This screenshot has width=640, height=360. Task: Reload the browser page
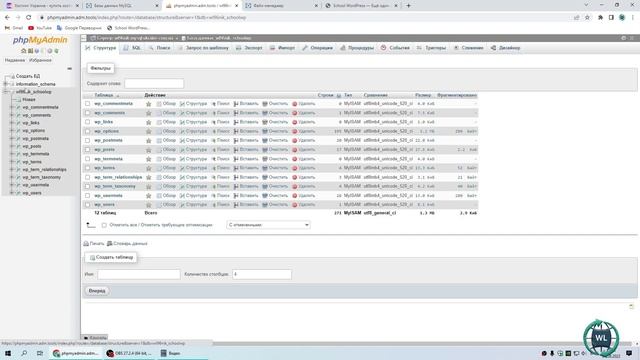tap(28, 18)
